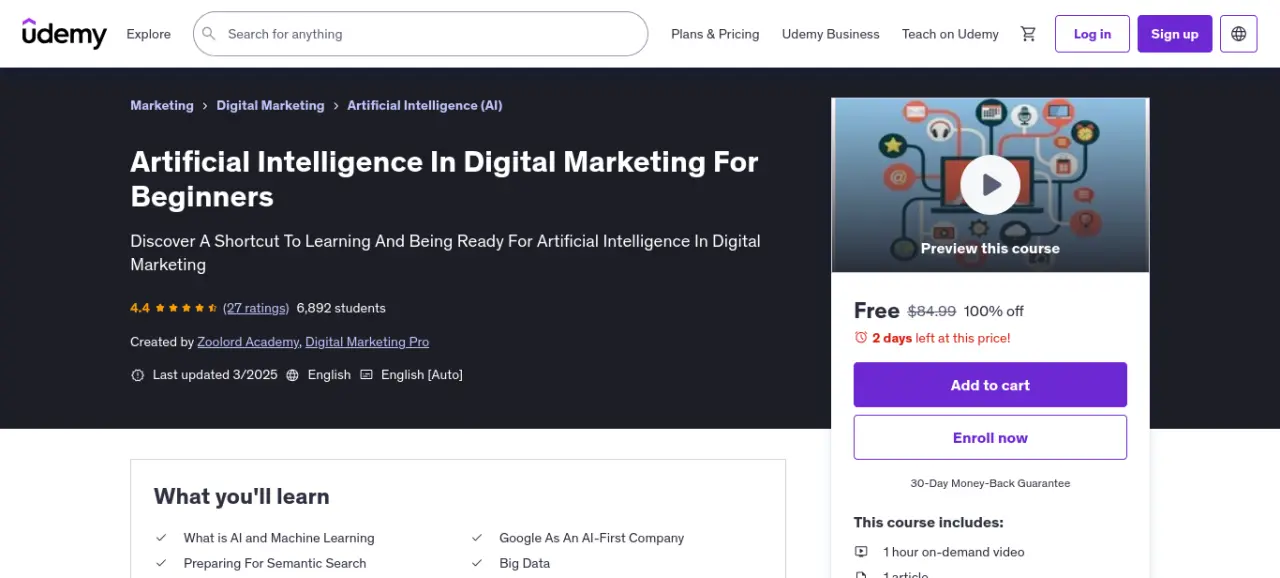The image size is (1280, 578).
Task: Open the language globe button
Action: 1239,34
